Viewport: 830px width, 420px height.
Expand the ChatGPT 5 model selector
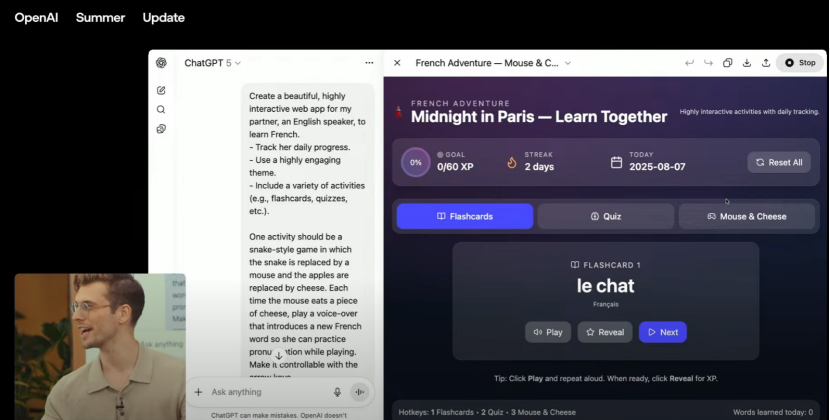(x=212, y=63)
